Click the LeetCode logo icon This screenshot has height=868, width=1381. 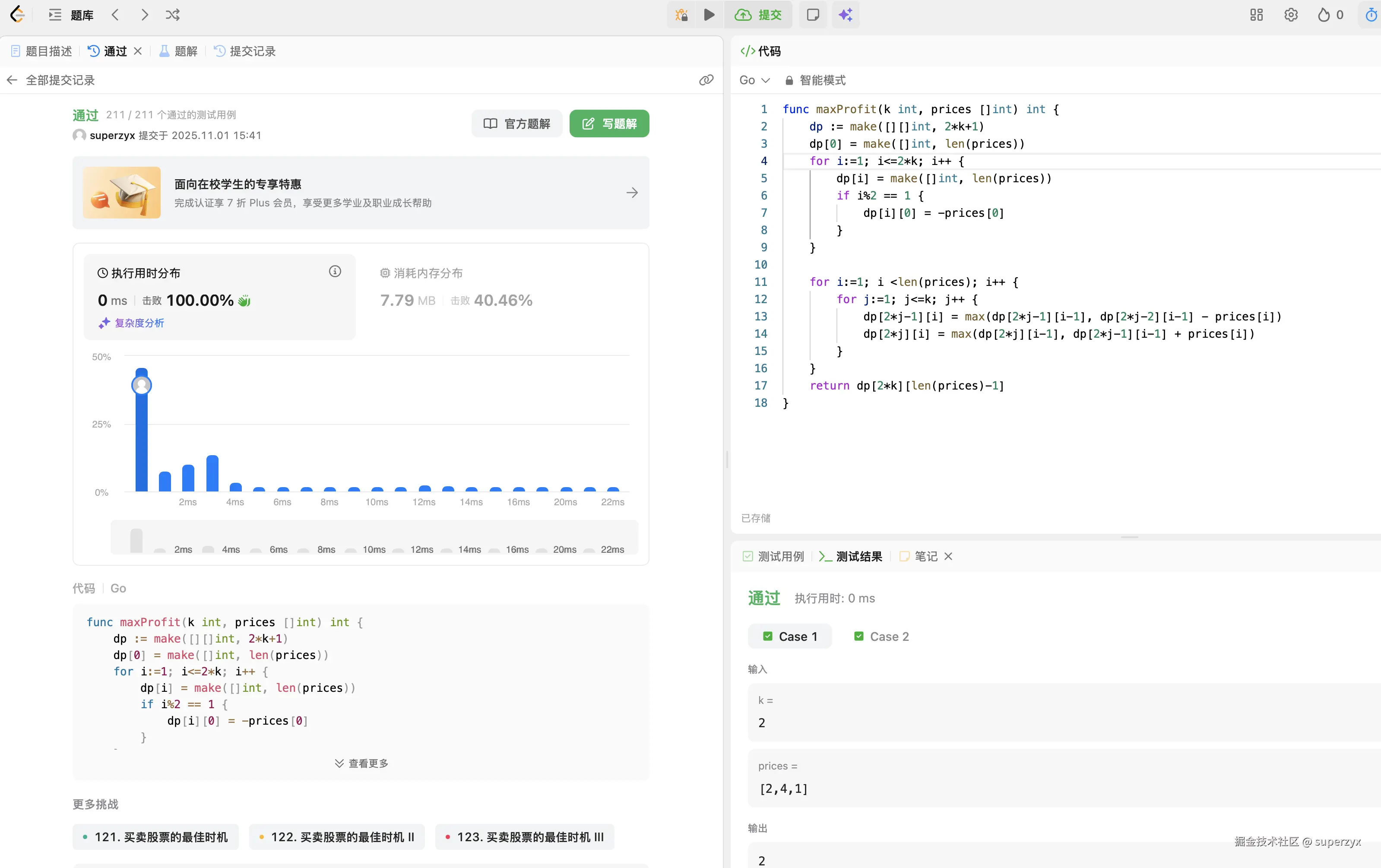point(18,15)
